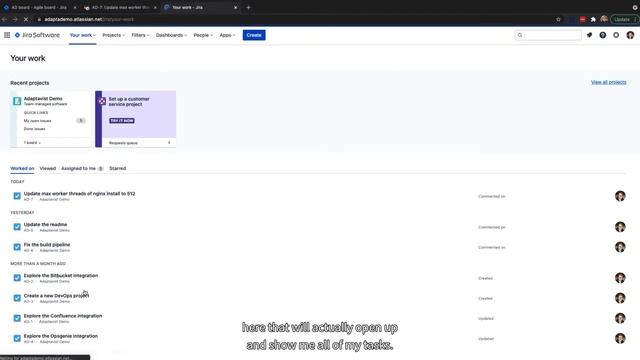The image size is (640, 360).
Task: Expand the Apps dropdown menu
Action: [227, 35]
